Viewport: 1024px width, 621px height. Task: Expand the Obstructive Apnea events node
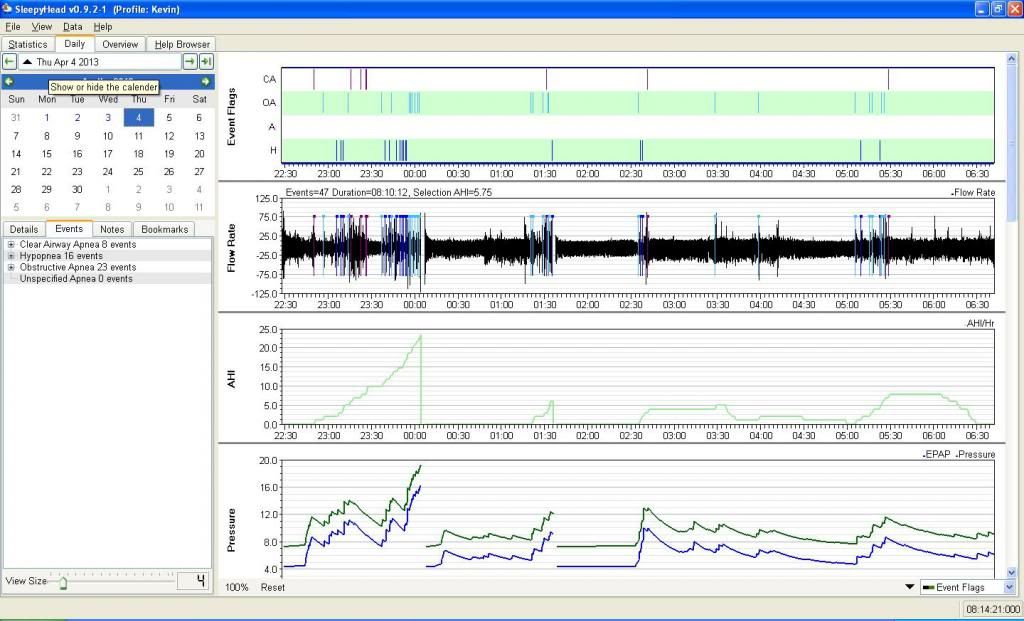pyautogui.click(x=11, y=267)
